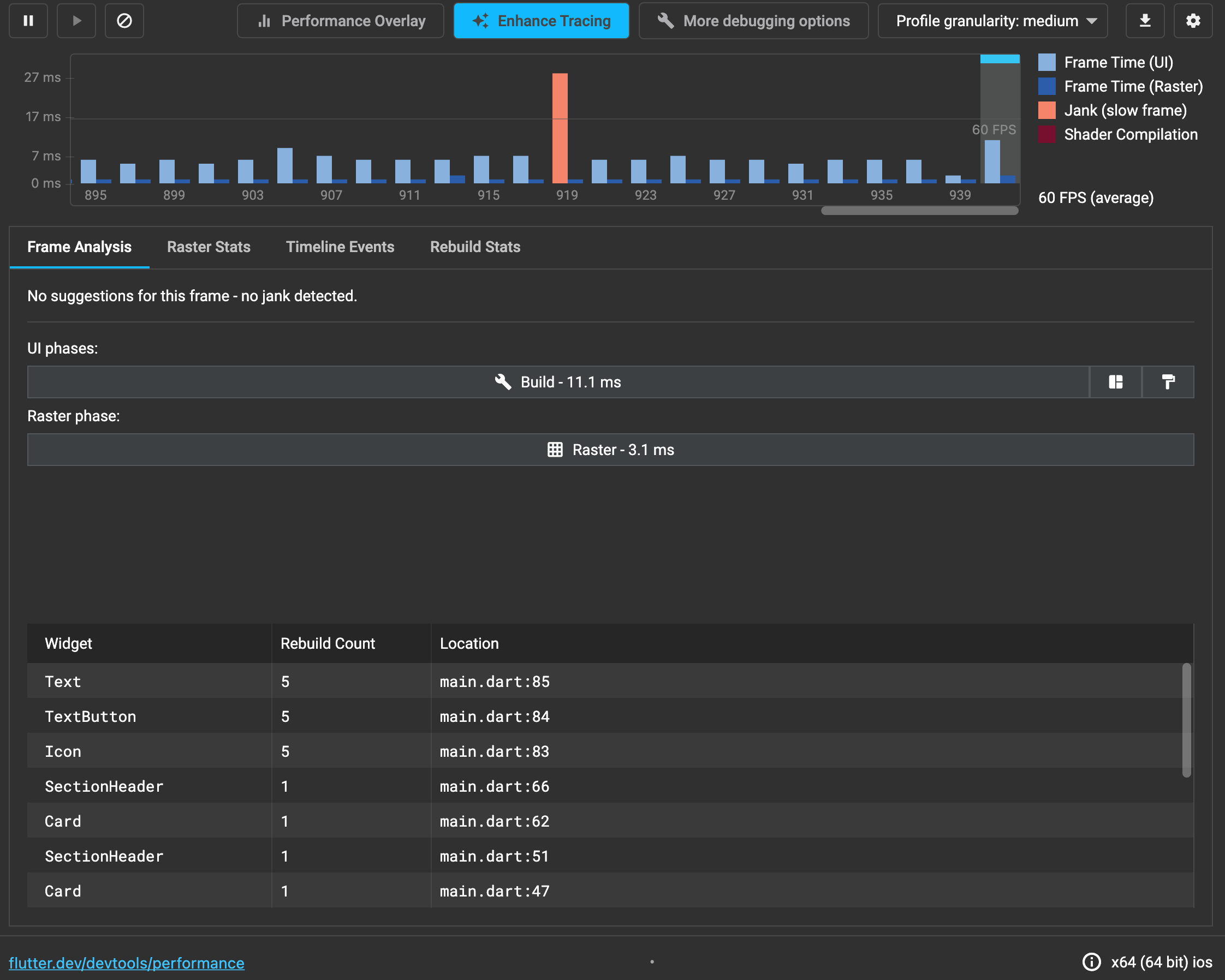Image resolution: width=1225 pixels, height=980 pixels.
Task: Select the janky red frame bar 919
Action: 560,128
